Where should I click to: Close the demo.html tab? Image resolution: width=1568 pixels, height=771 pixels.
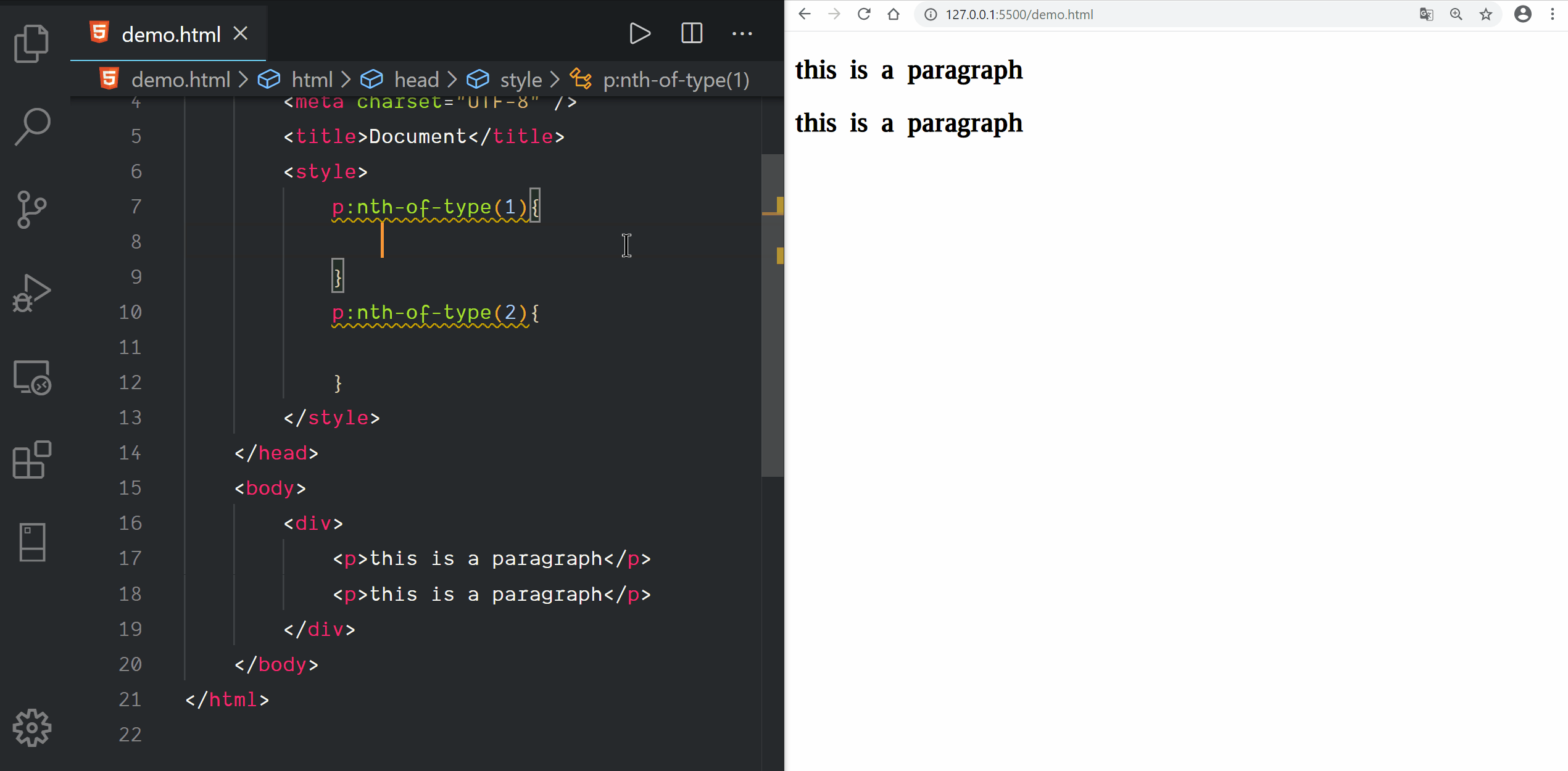(241, 33)
